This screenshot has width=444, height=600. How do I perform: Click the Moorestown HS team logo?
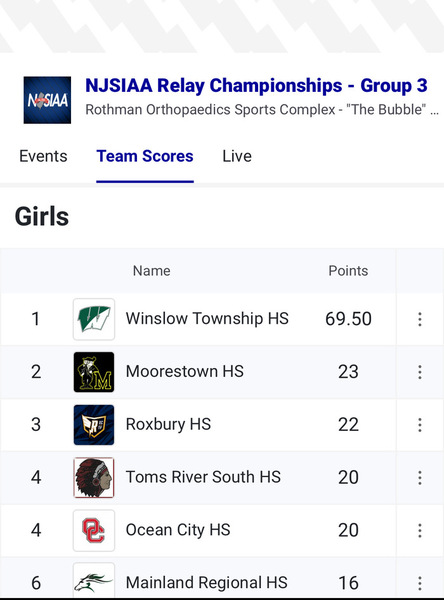point(94,372)
